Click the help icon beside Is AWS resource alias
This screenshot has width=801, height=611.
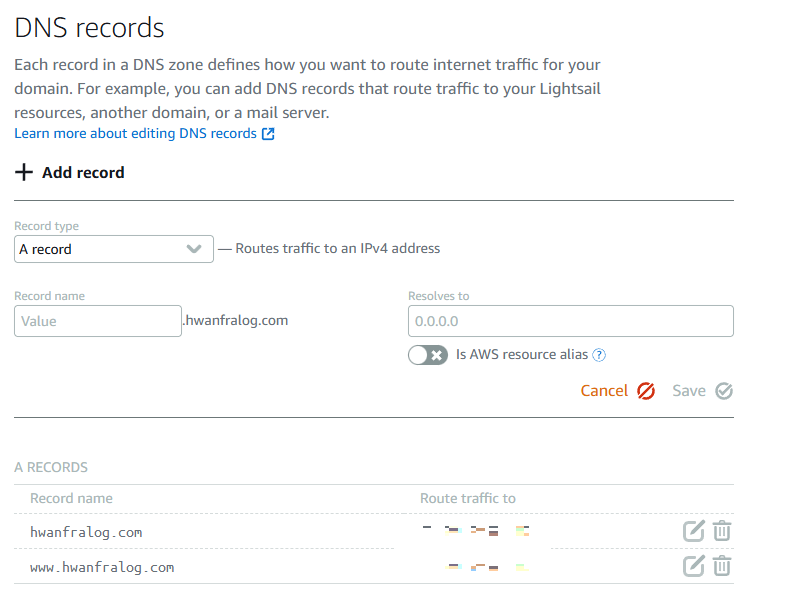pos(599,354)
